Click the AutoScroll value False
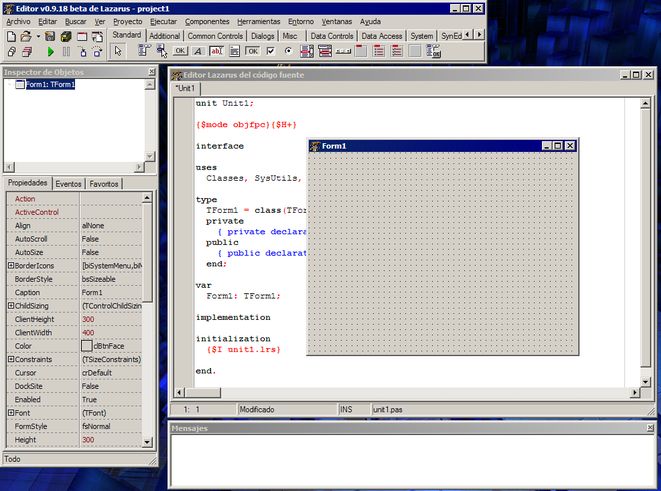The image size is (661, 491). [x=90, y=239]
